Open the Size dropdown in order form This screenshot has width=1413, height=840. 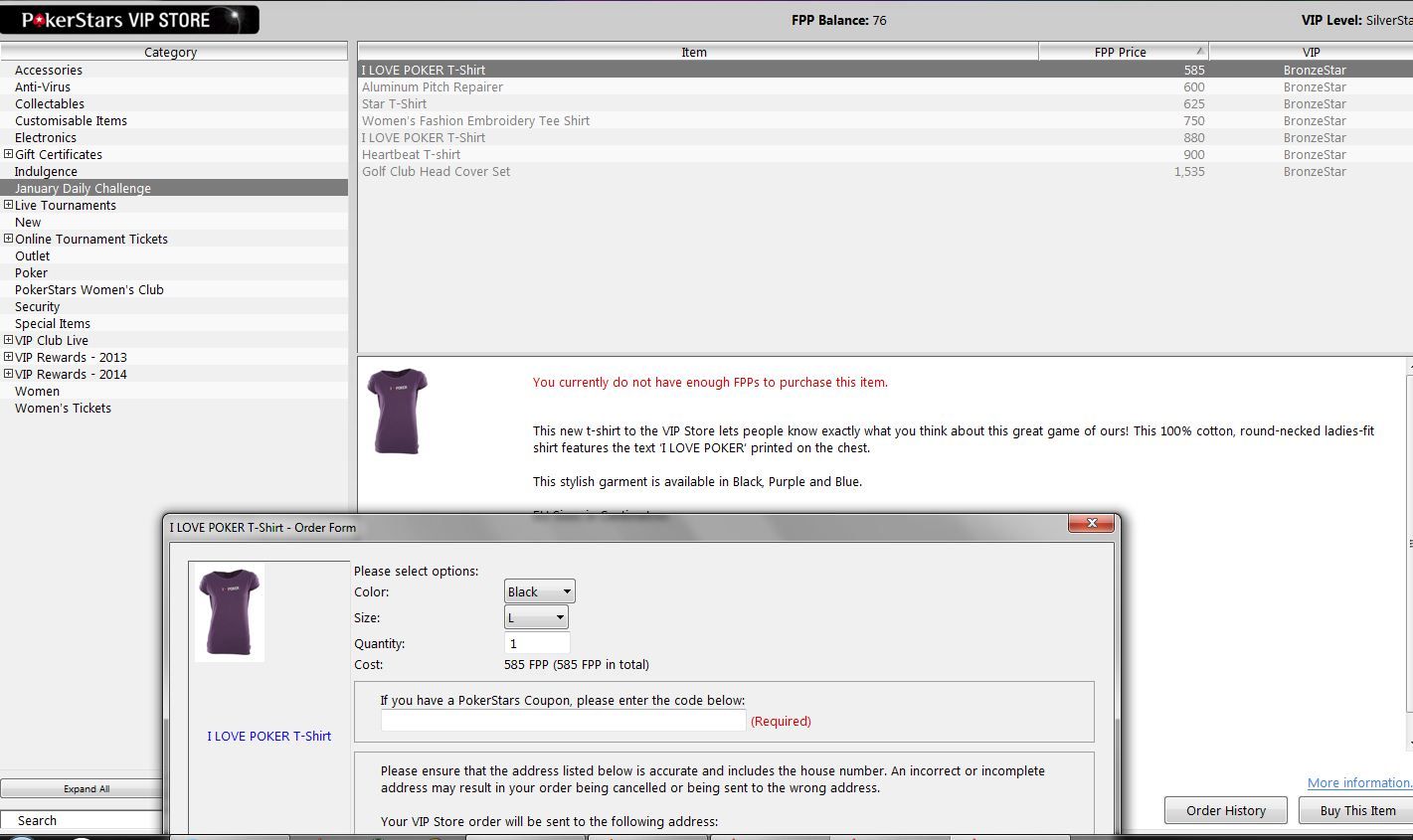pyautogui.click(x=536, y=617)
